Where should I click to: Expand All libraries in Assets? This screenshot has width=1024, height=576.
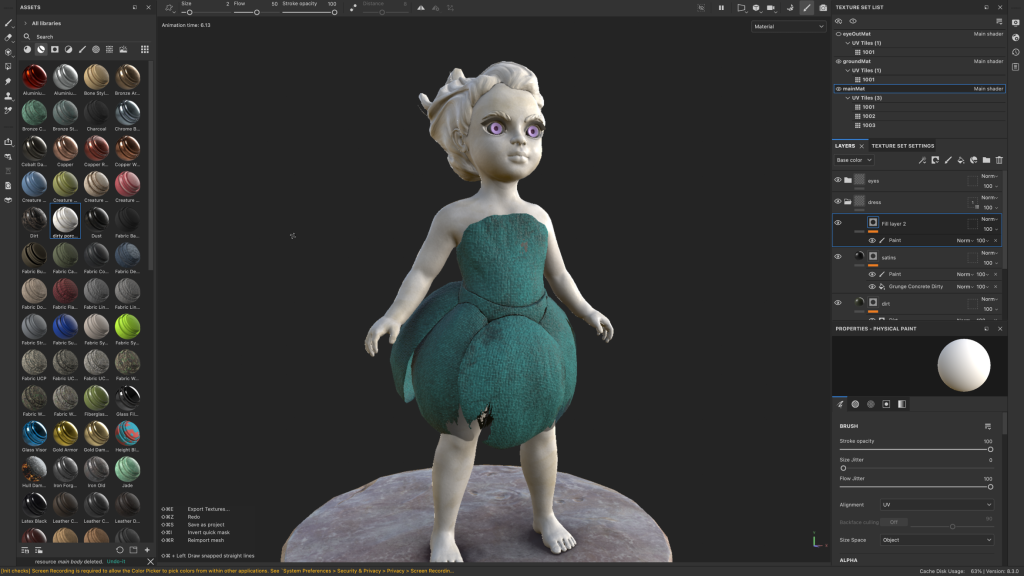25,23
